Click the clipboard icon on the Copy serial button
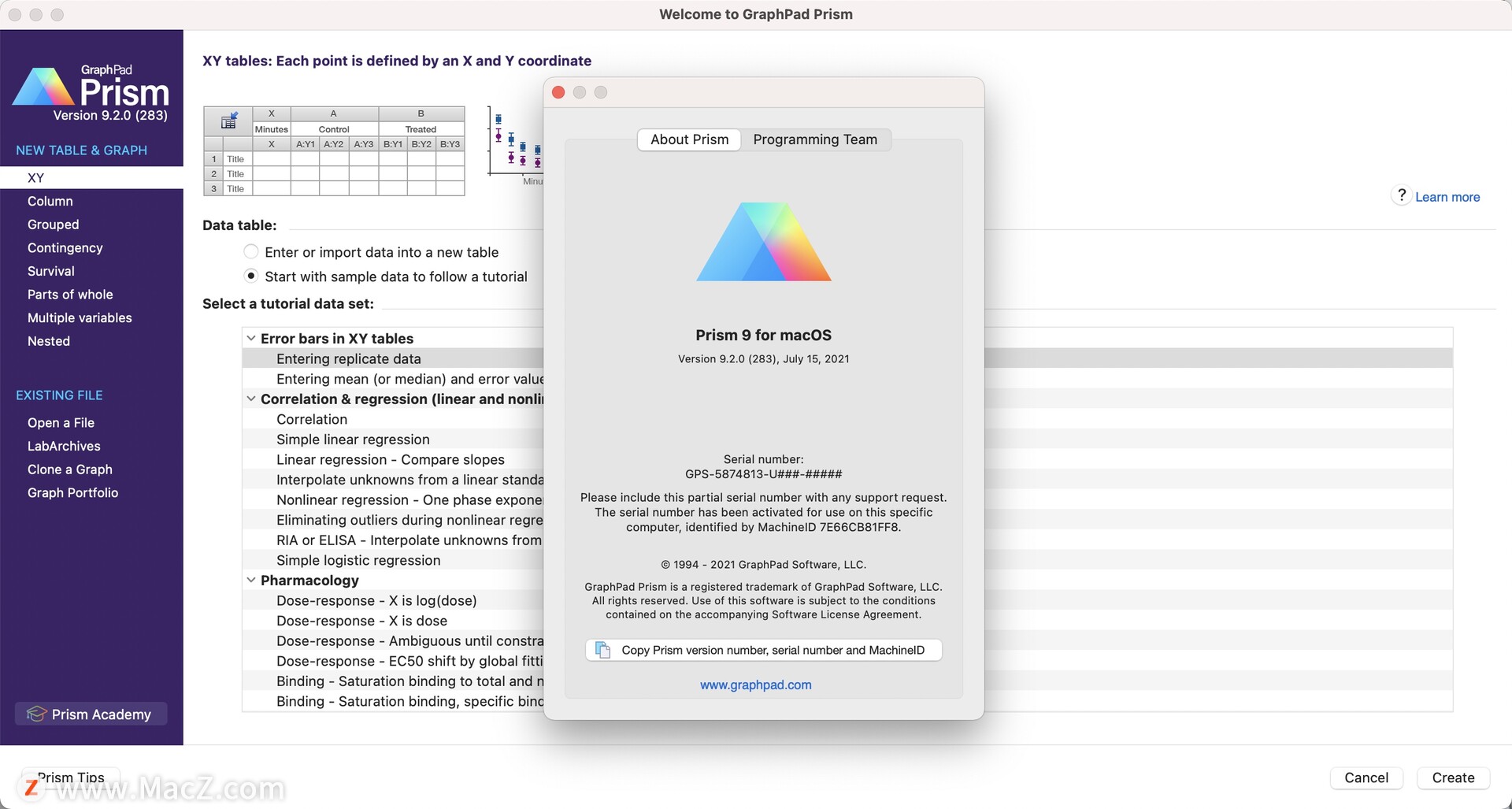 pyautogui.click(x=602, y=649)
